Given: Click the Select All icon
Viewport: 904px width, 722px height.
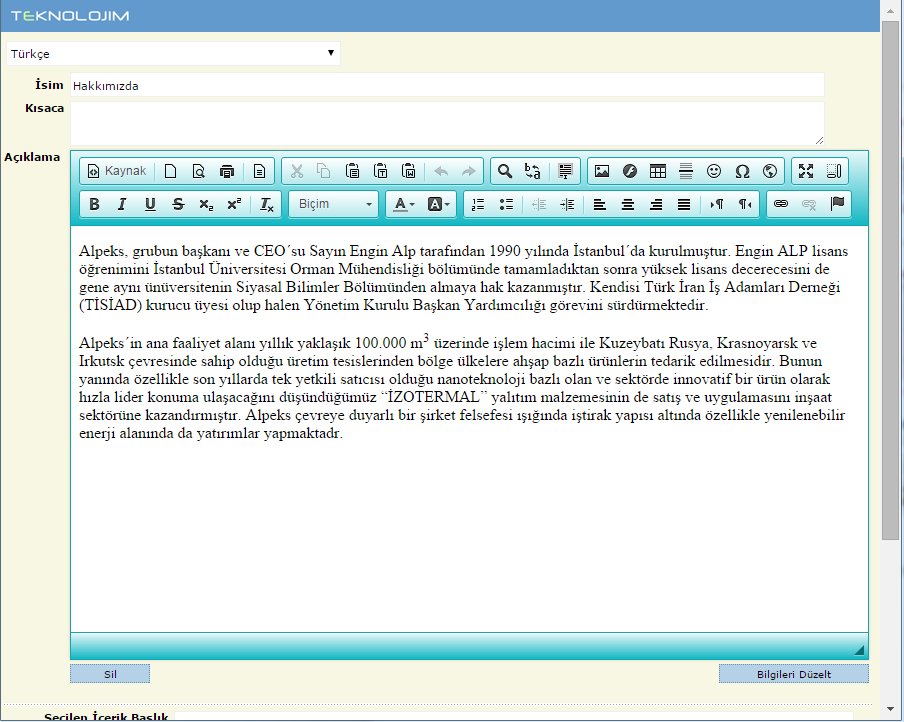Looking at the screenshot, I should [566, 171].
